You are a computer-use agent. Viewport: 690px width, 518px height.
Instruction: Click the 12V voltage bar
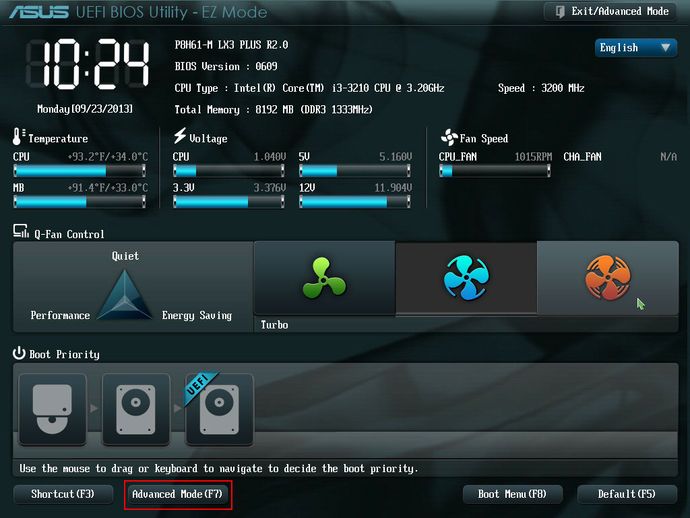[355, 202]
